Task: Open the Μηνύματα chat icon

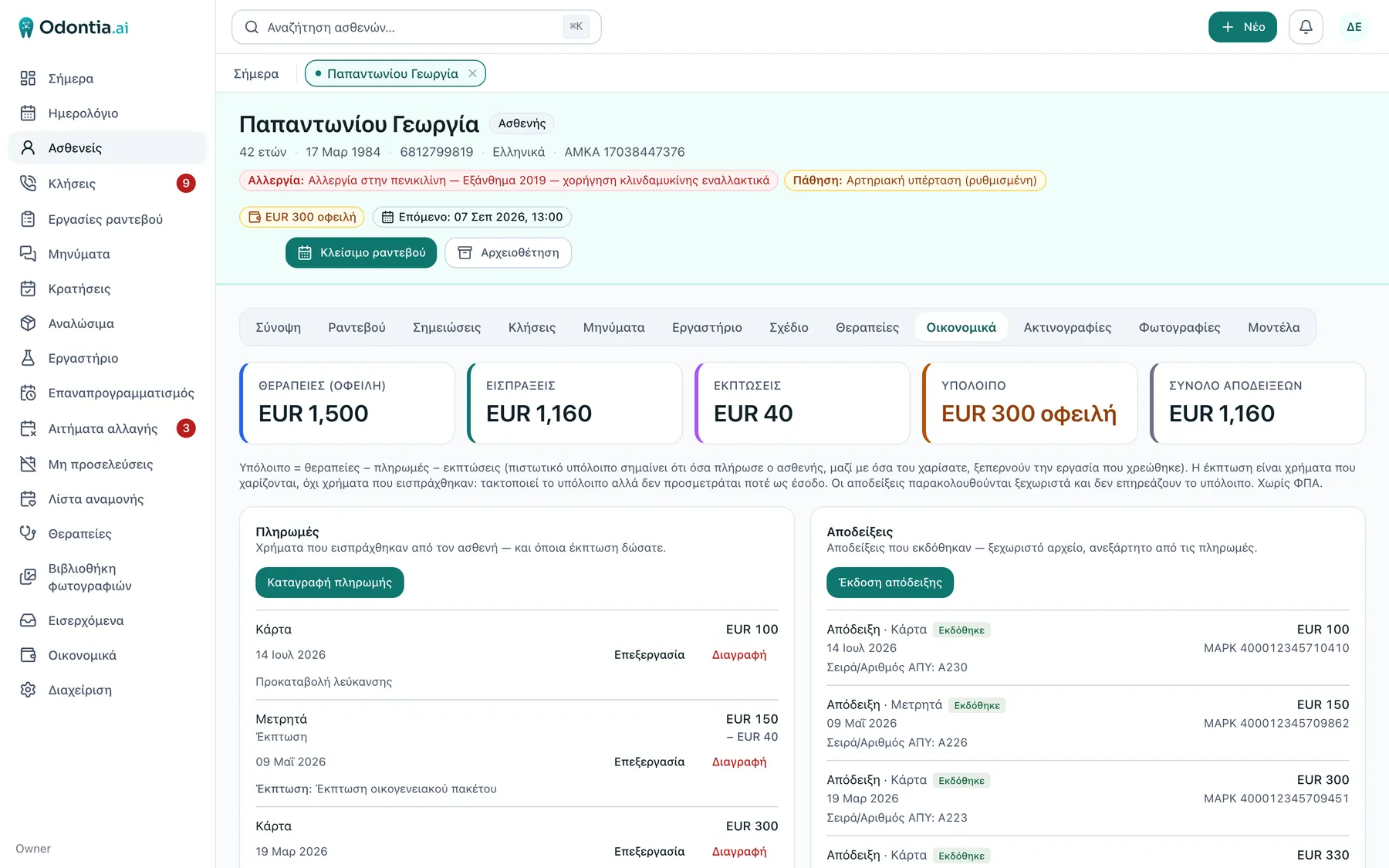Action: point(28,254)
